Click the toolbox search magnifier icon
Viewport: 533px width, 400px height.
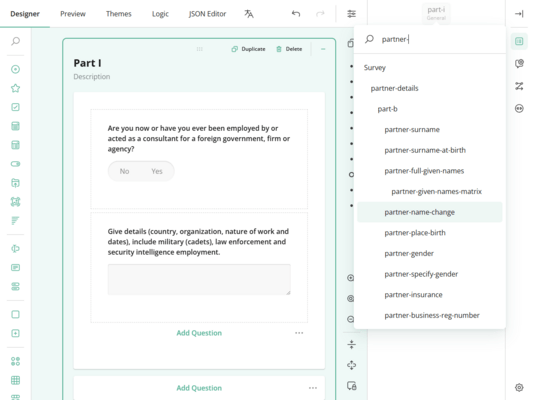pos(15,41)
